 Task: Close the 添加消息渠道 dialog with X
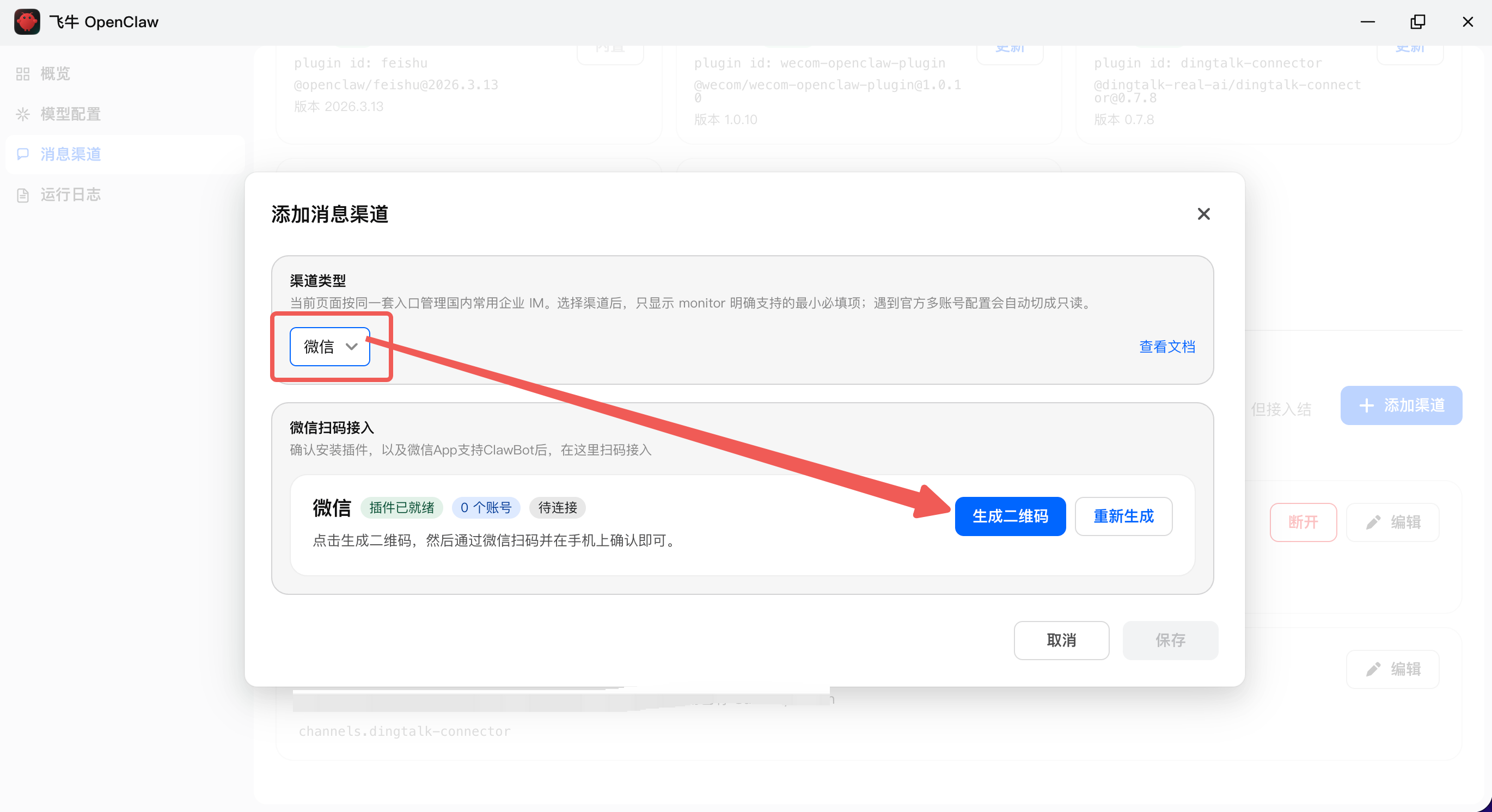(1203, 214)
